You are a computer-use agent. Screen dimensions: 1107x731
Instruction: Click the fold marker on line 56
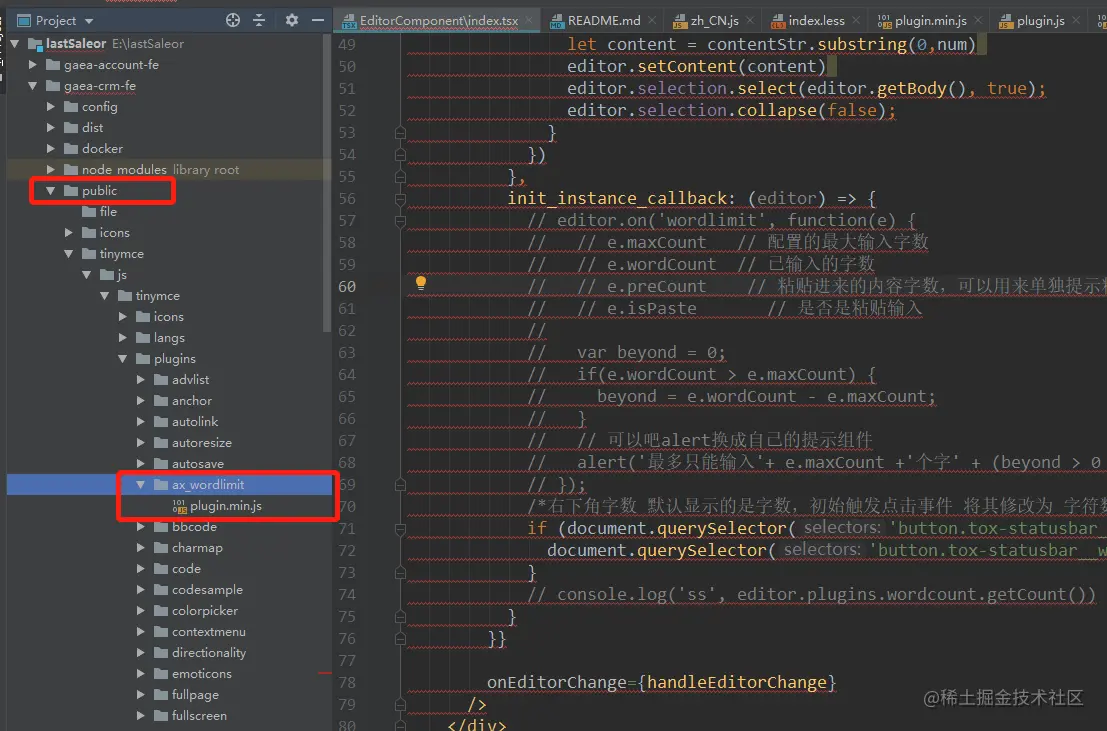click(400, 199)
